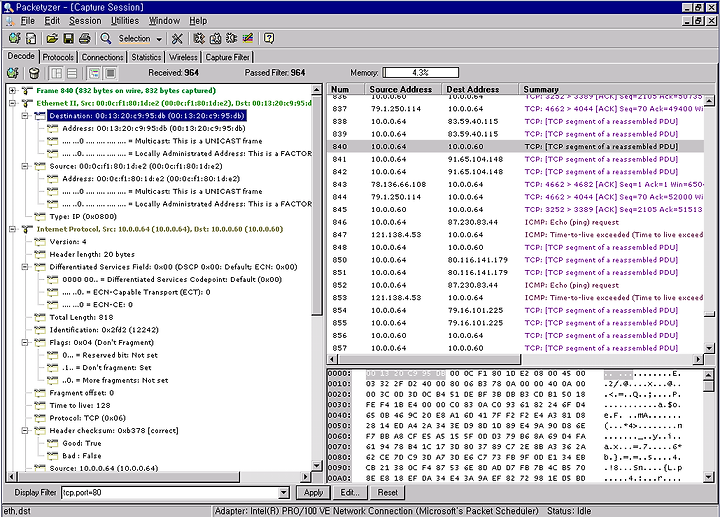720x517 pixels.
Task: Select packet 846 ICMP Echo request row
Action: coord(515,222)
